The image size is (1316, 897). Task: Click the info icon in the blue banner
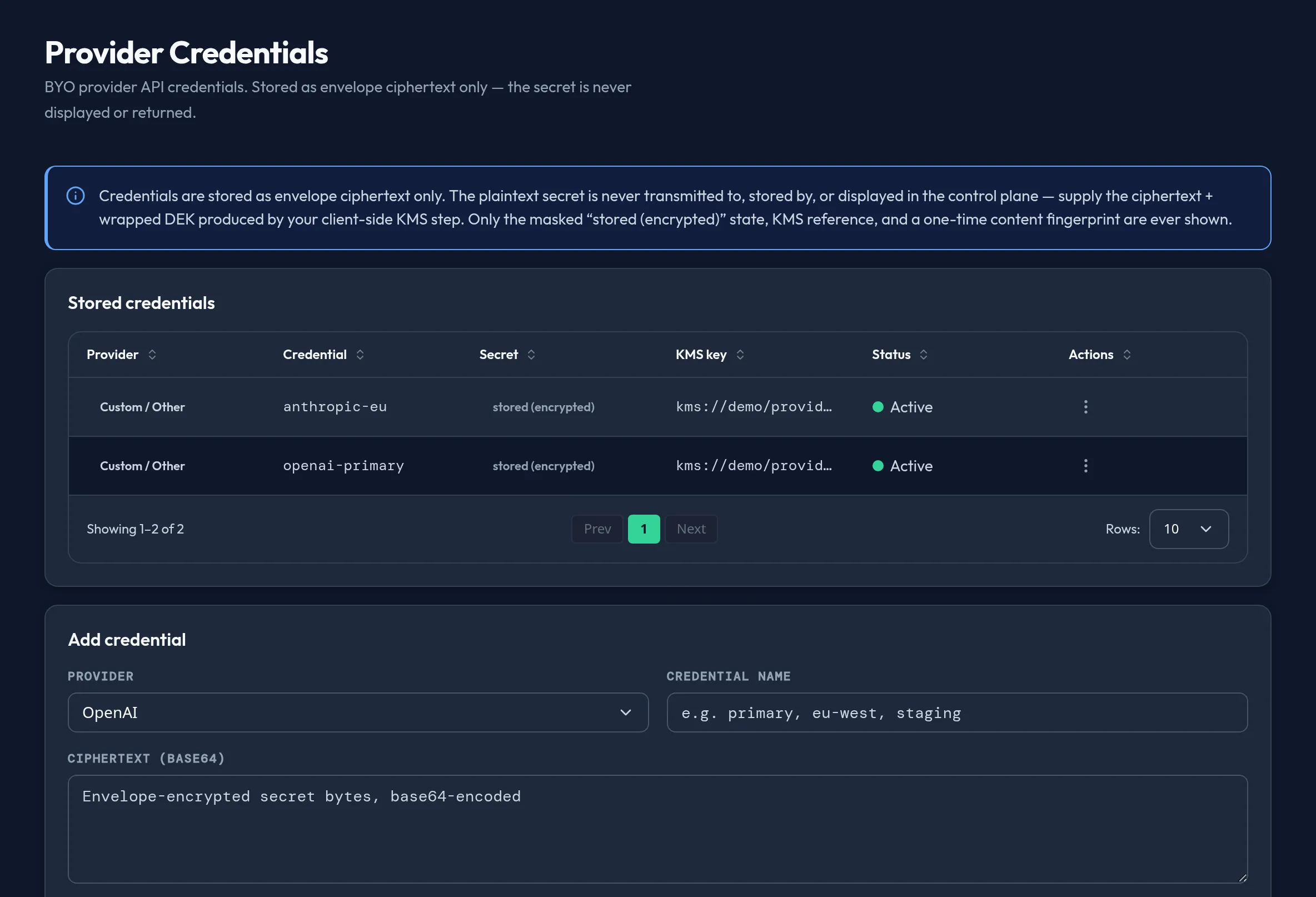click(76, 196)
